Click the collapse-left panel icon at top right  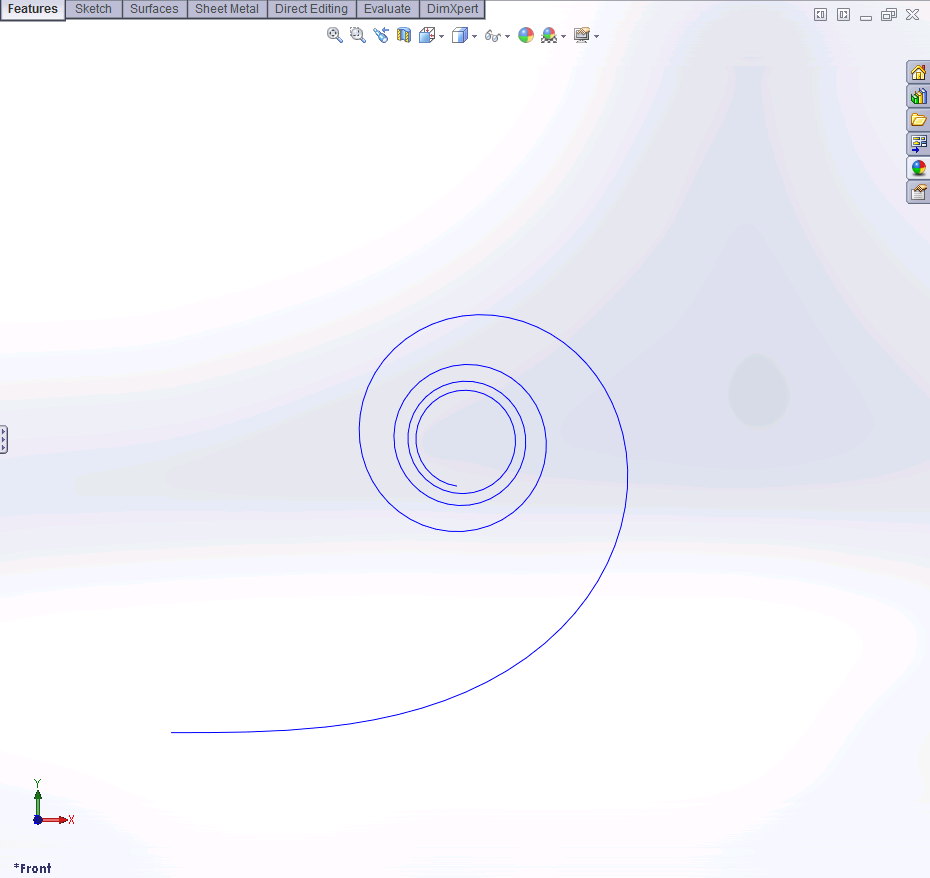click(820, 15)
